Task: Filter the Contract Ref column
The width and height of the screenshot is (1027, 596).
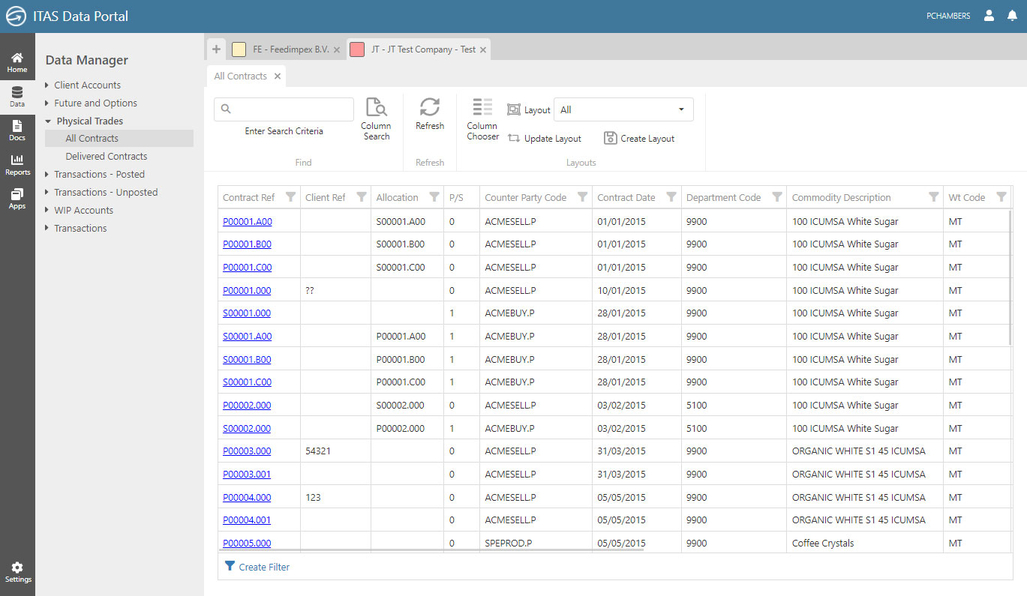Action: coord(290,197)
